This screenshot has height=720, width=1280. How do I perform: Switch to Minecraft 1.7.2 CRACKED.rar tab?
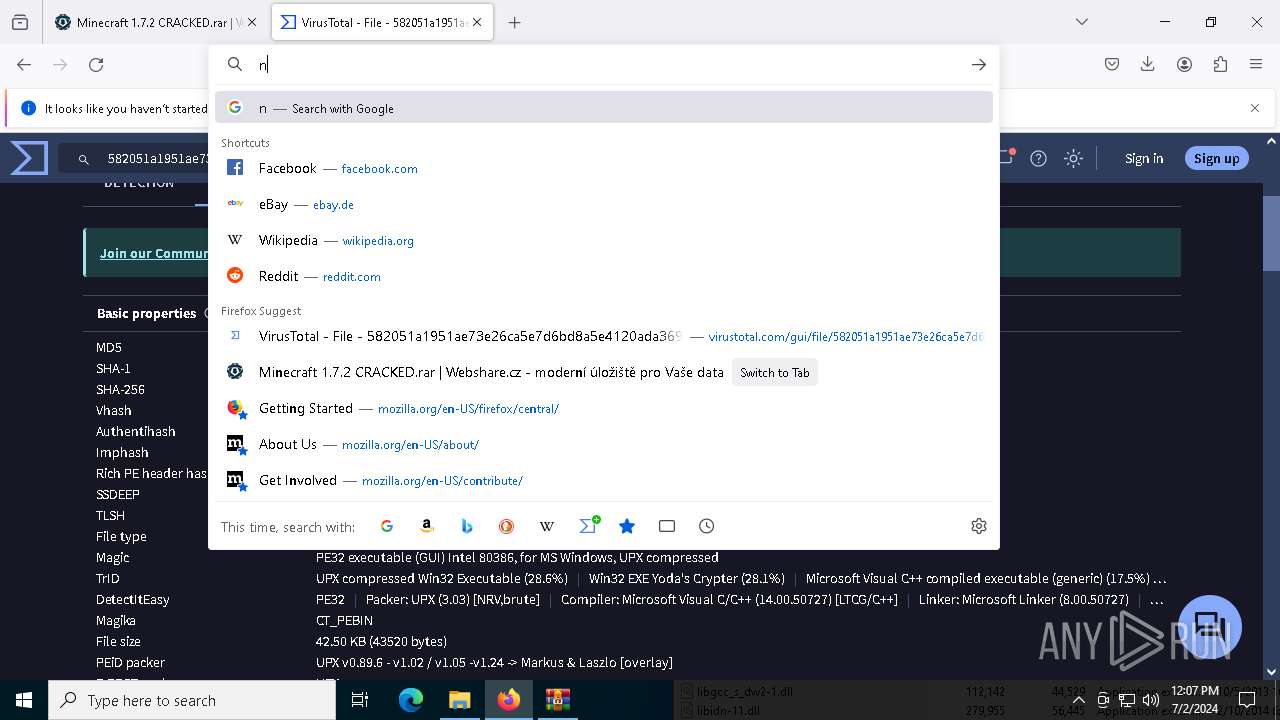[150, 22]
